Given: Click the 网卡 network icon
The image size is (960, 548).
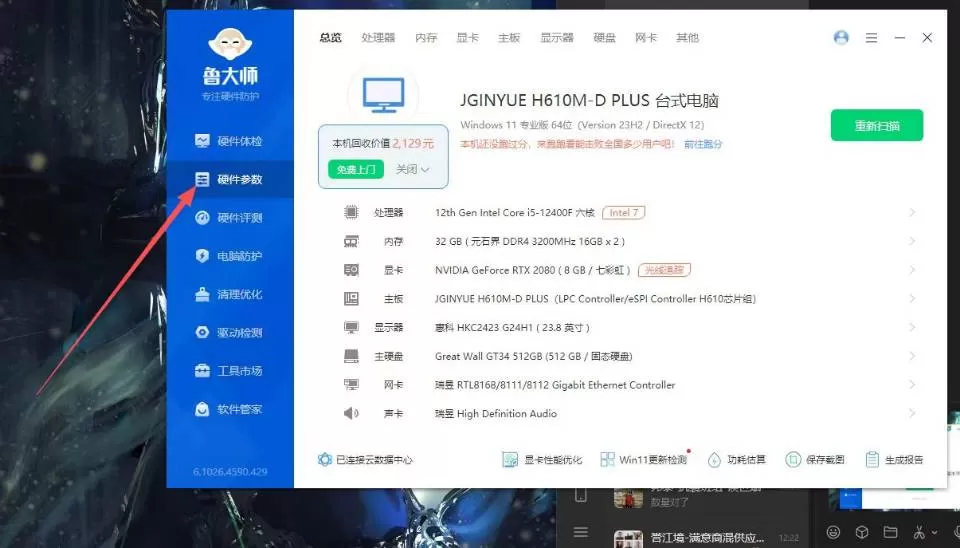Looking at the screenshot, I should (x=351, y=385).
